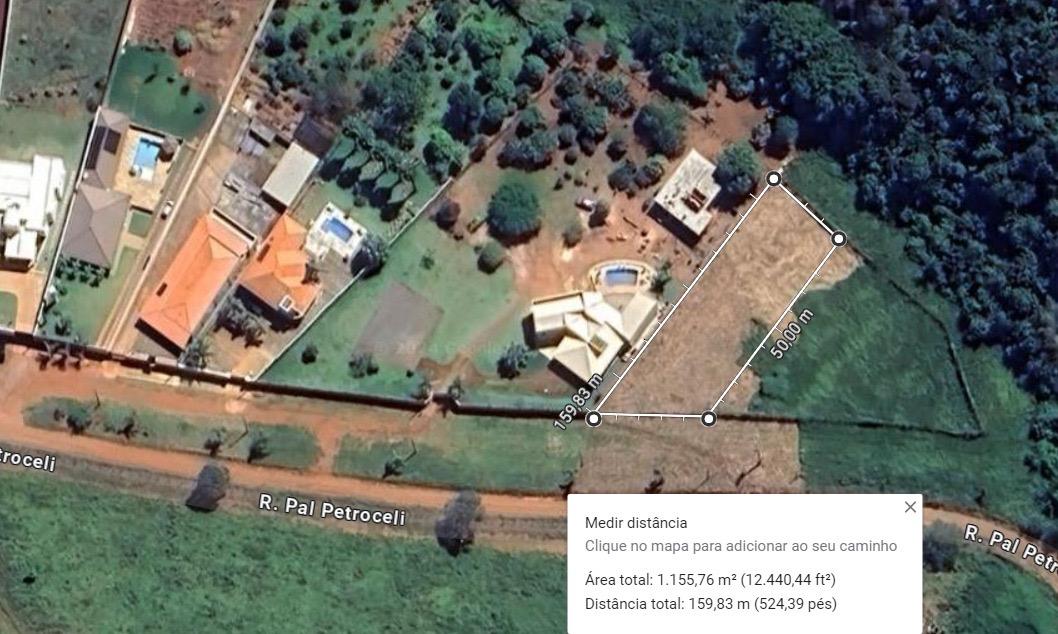Select bottom measurement point right of the 159,83 m point

[x=708, y=419]
